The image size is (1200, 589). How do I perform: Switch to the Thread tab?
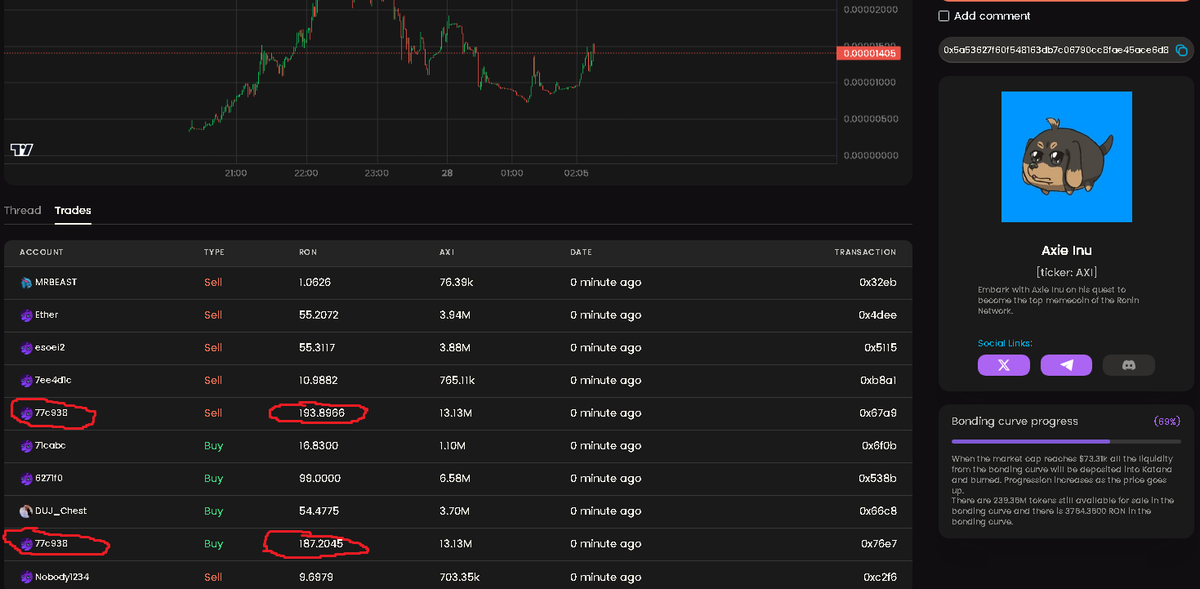[x=22, y=210]
